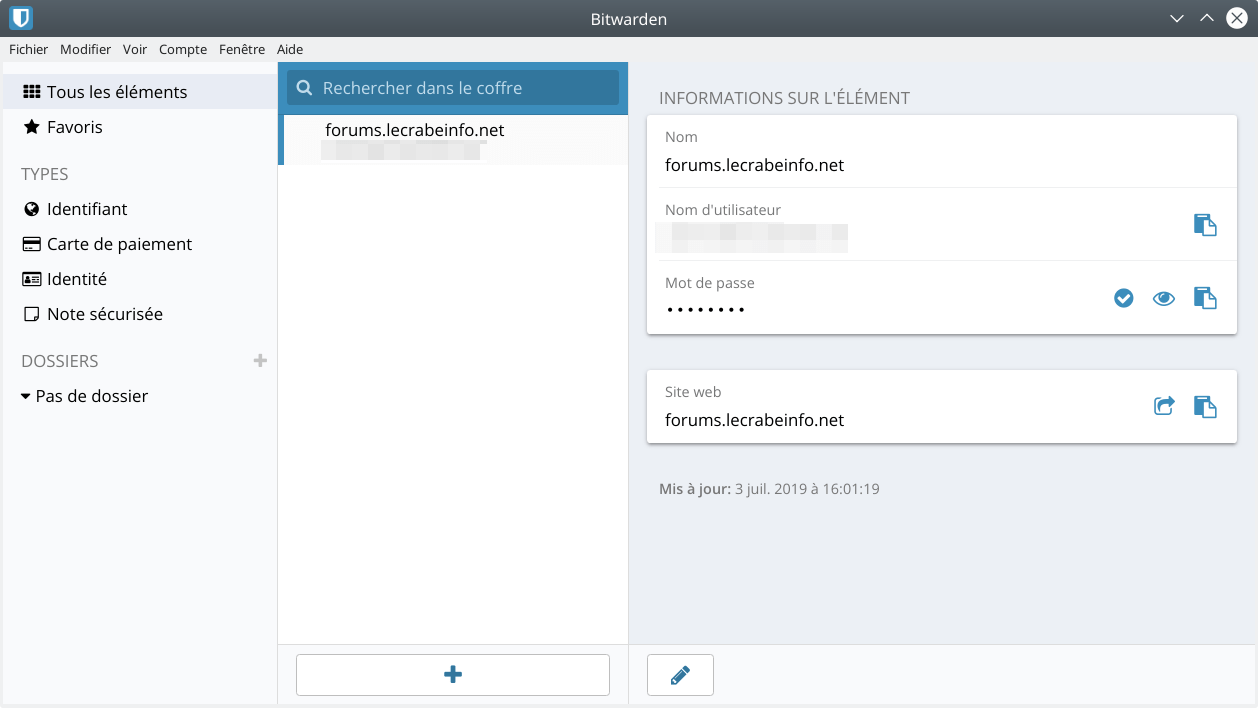This screenshot has height=708, width=1258.
Task: Minimize the Bitwarden window
Action: click(x=1177, y=18)
